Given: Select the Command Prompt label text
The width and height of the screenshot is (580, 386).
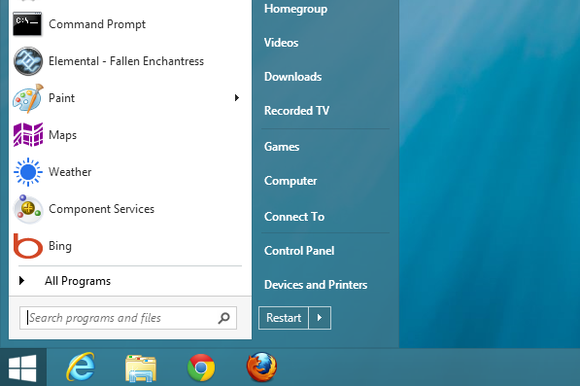Looking at the screenshot, I should [97, 24].
